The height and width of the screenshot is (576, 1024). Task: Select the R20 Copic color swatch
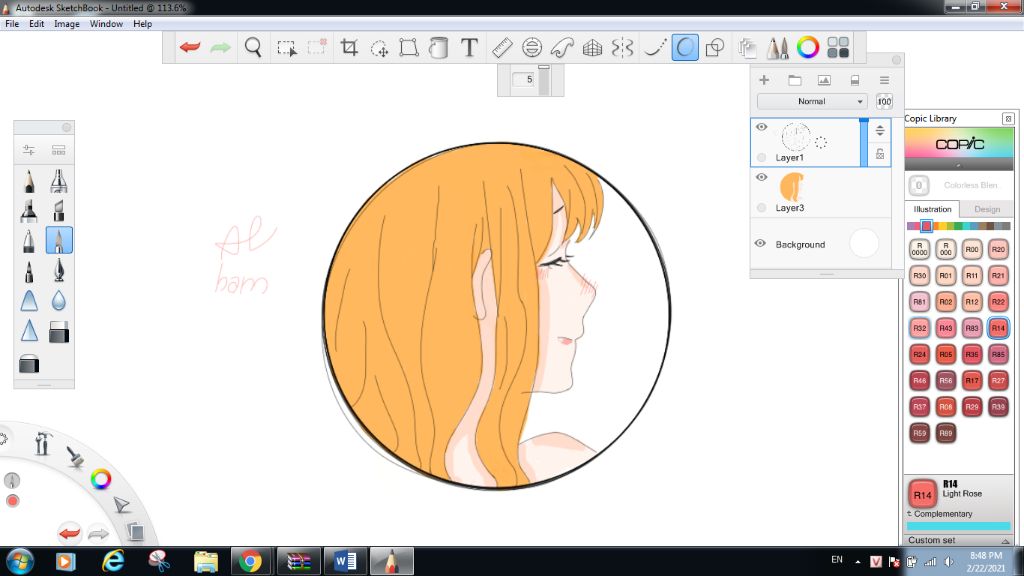click(998, 249)
